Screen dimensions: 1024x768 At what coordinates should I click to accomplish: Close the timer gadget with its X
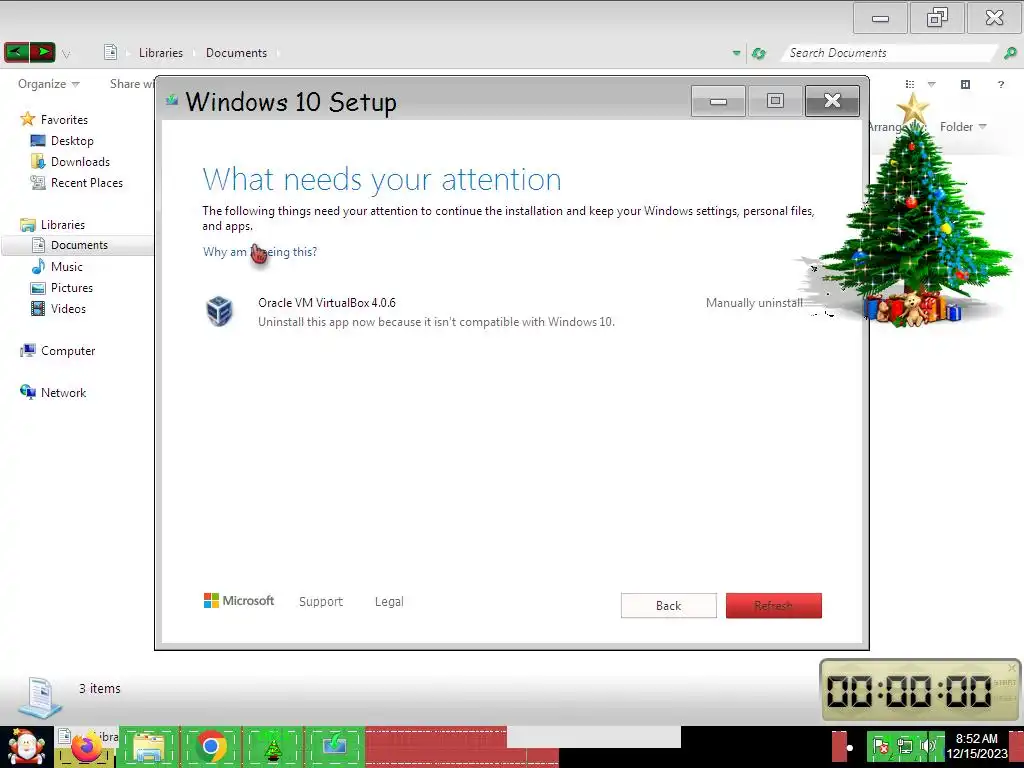[1012, 667]
